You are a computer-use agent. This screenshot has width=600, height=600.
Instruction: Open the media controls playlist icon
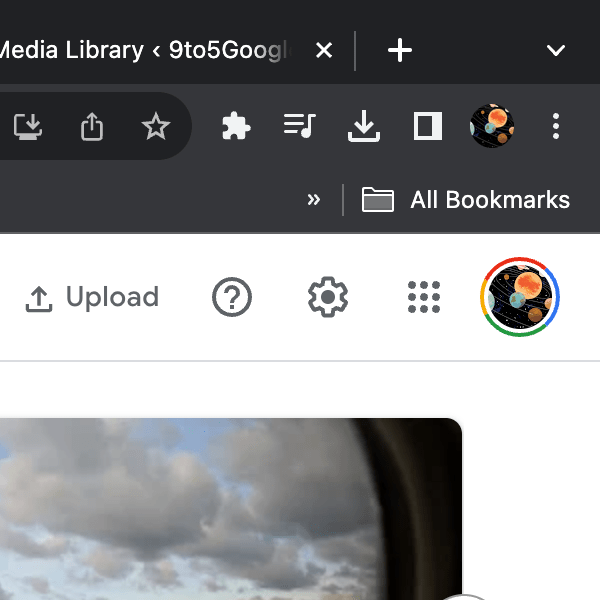pos(299,126)
